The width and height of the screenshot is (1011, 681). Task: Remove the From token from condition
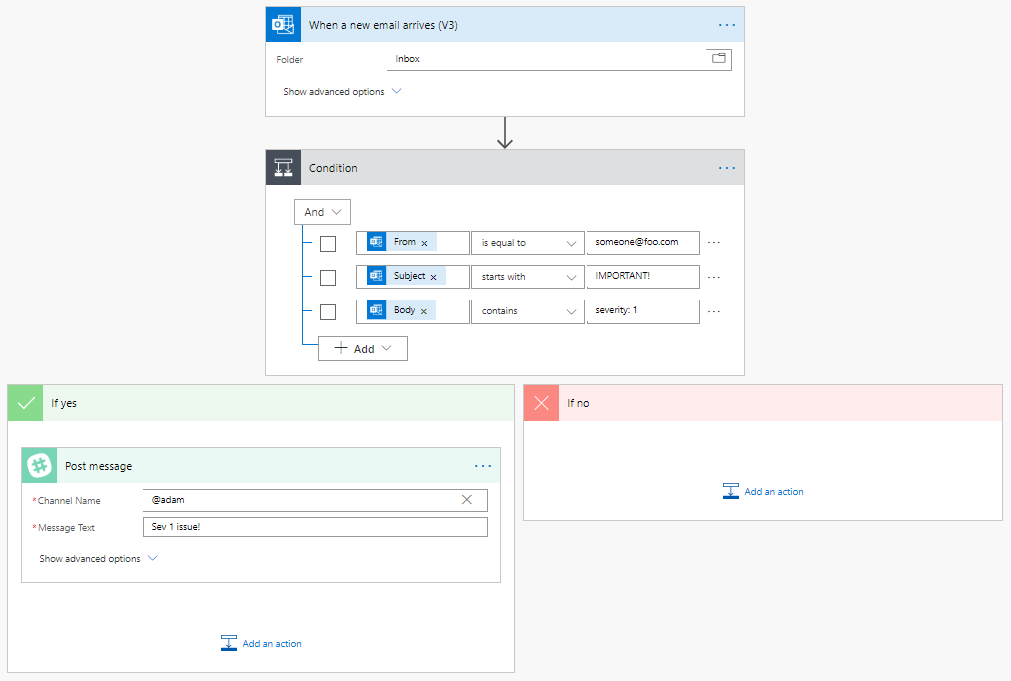[x=424, y=243]
